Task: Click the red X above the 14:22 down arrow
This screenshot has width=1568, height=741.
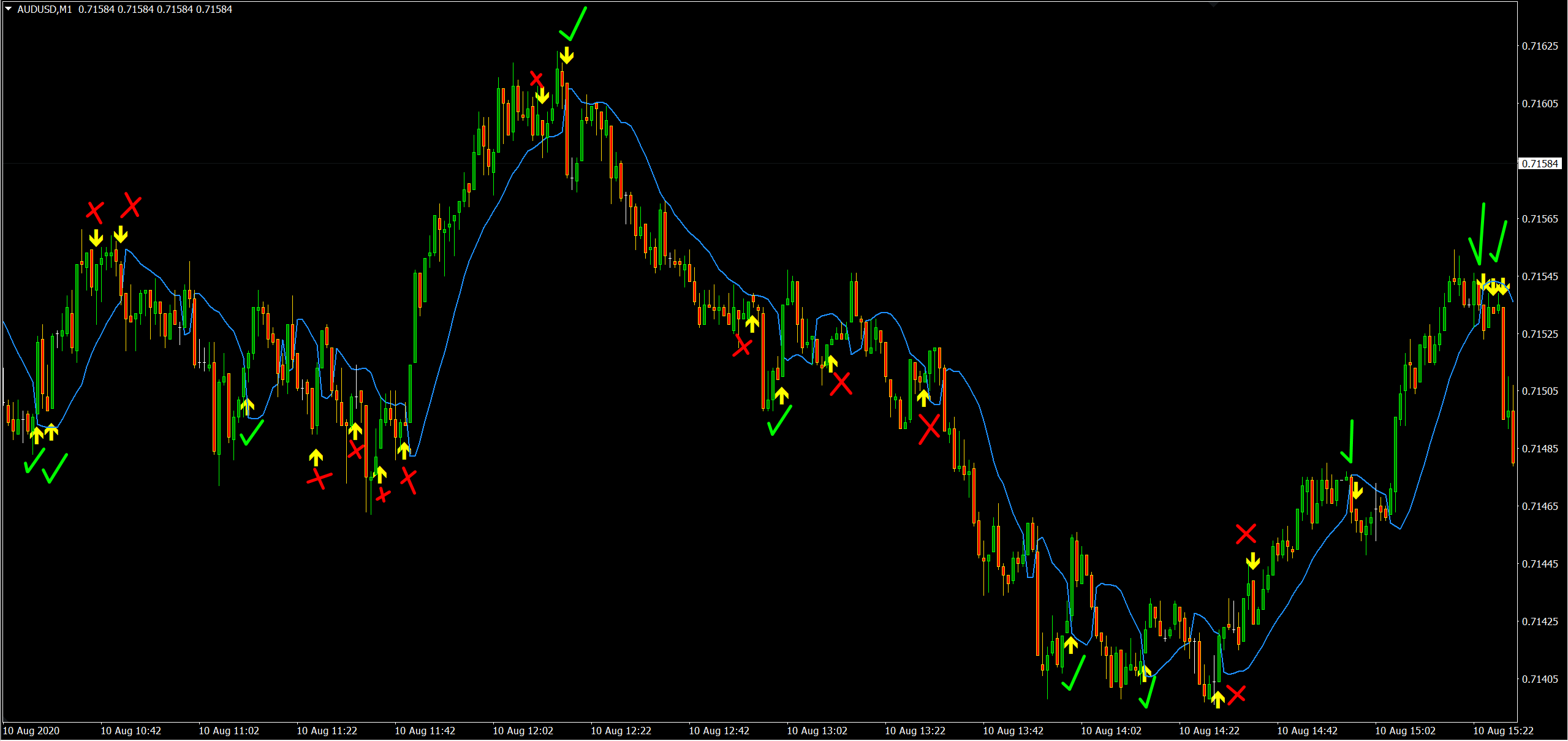Action: point(1246,533)
